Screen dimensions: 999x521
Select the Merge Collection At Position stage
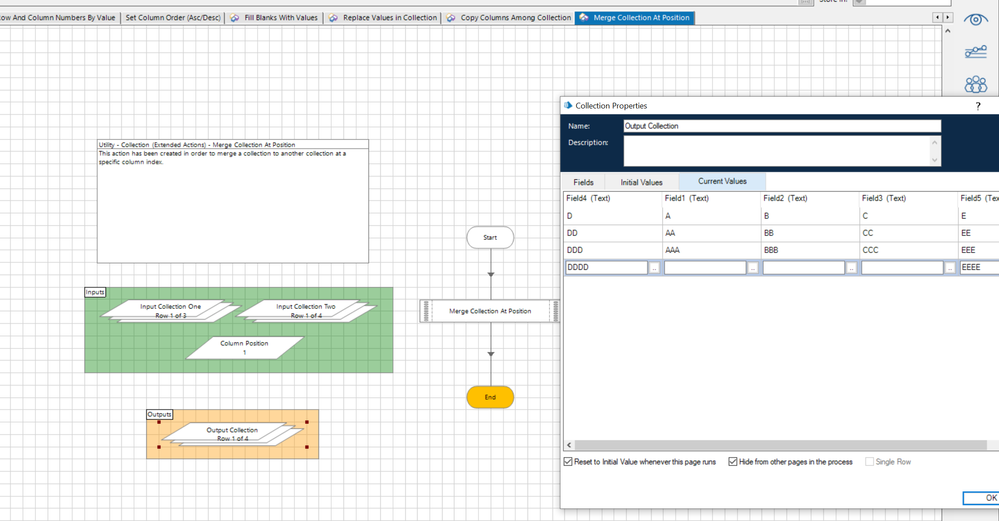(x=490, y=311)
